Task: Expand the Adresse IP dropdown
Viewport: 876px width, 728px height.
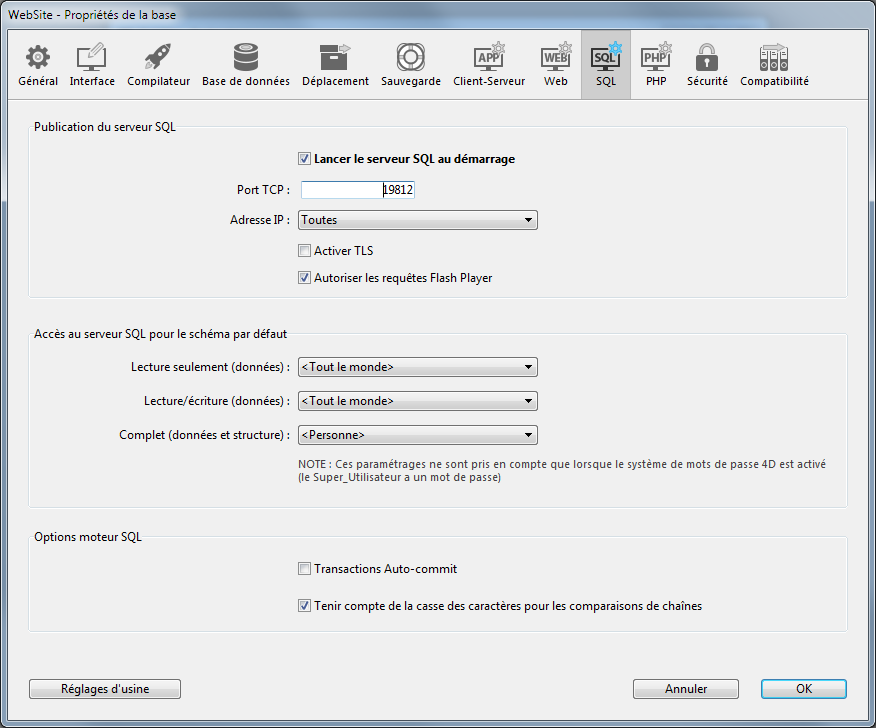Action: (418, 220)
